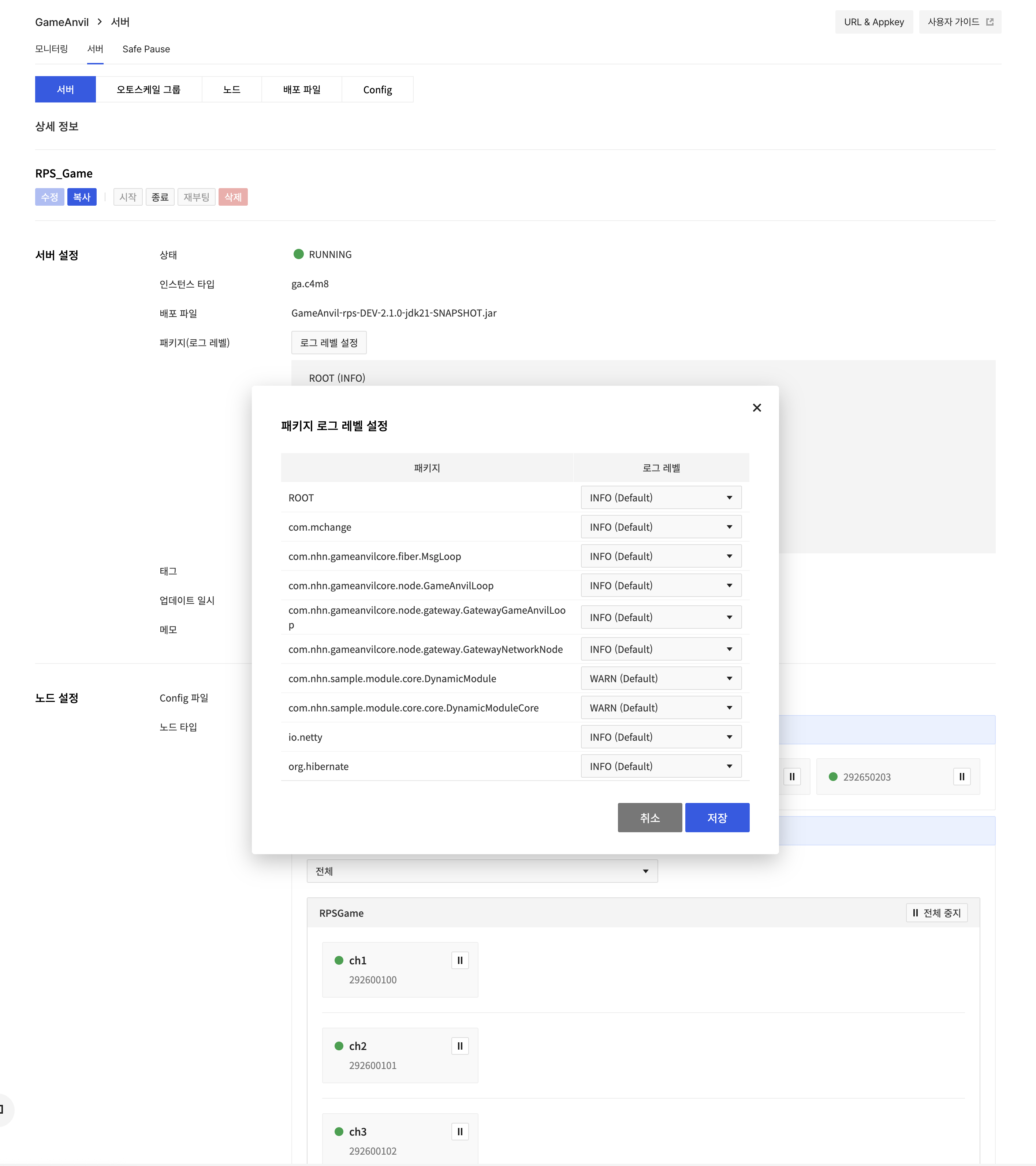
Task: Switch to the Safe Pause tab
Action: tap(146, 49)
